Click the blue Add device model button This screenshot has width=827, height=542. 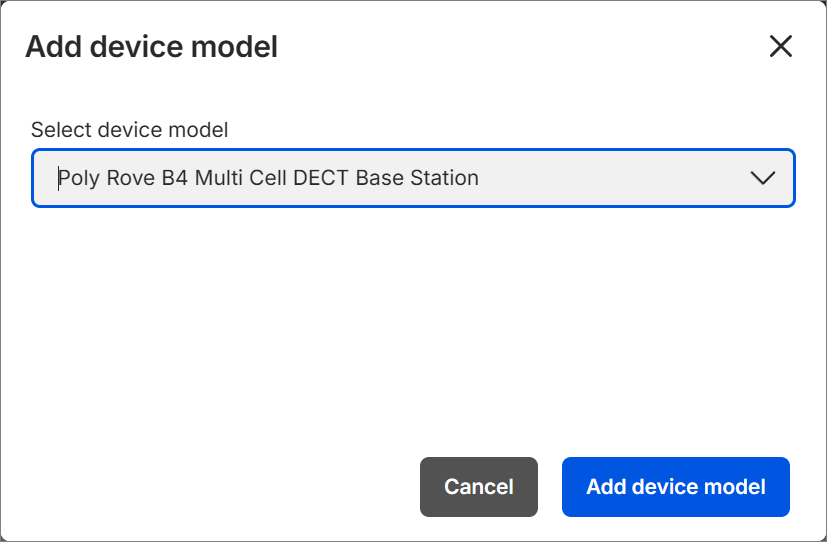(x=675, y=487)
